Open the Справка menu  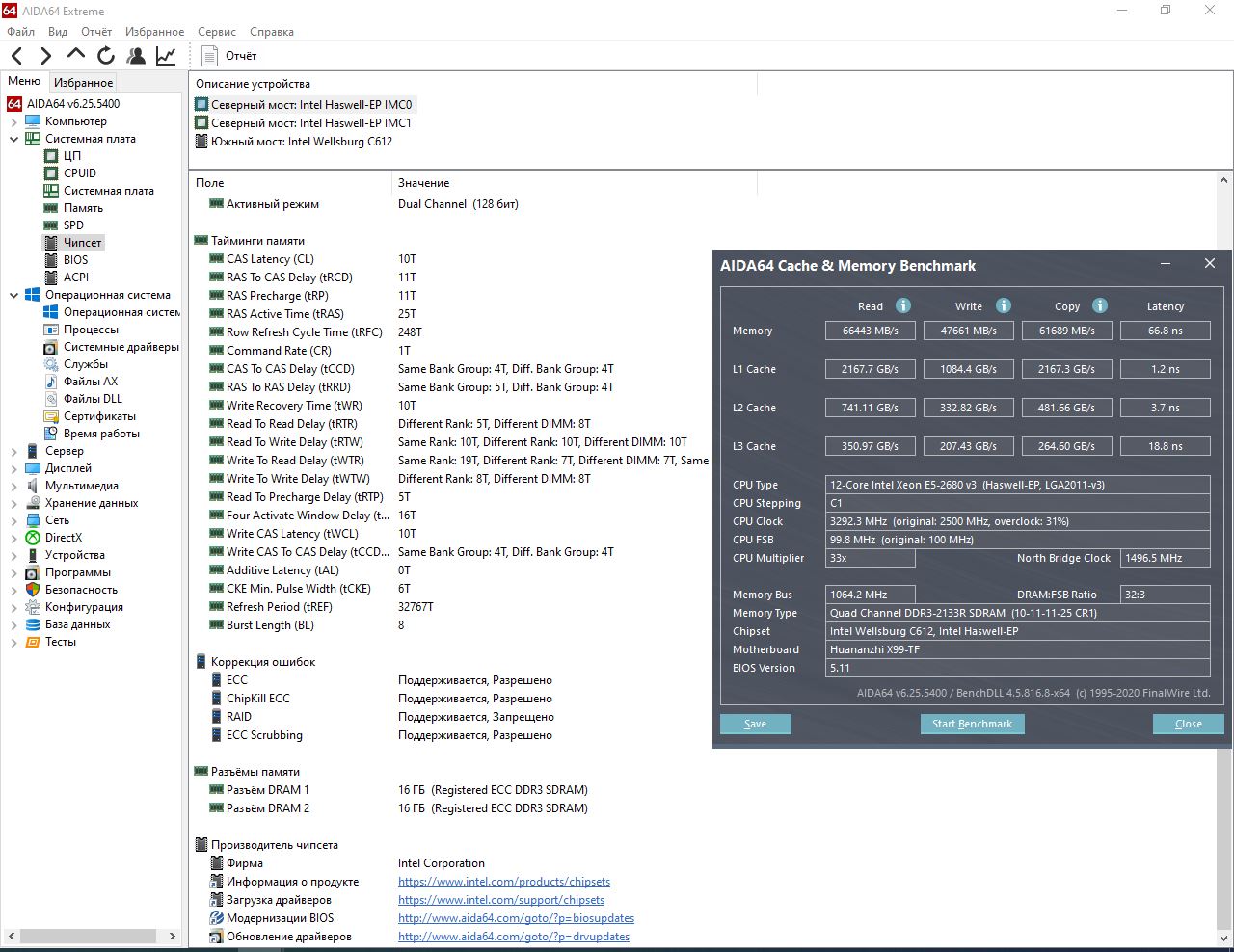click(x=272, y=32)
